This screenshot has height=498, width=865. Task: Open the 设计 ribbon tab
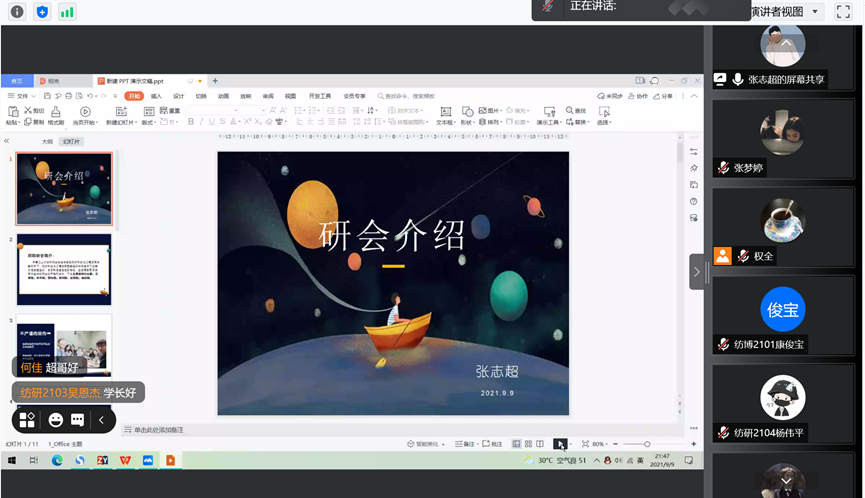(179, 96)
